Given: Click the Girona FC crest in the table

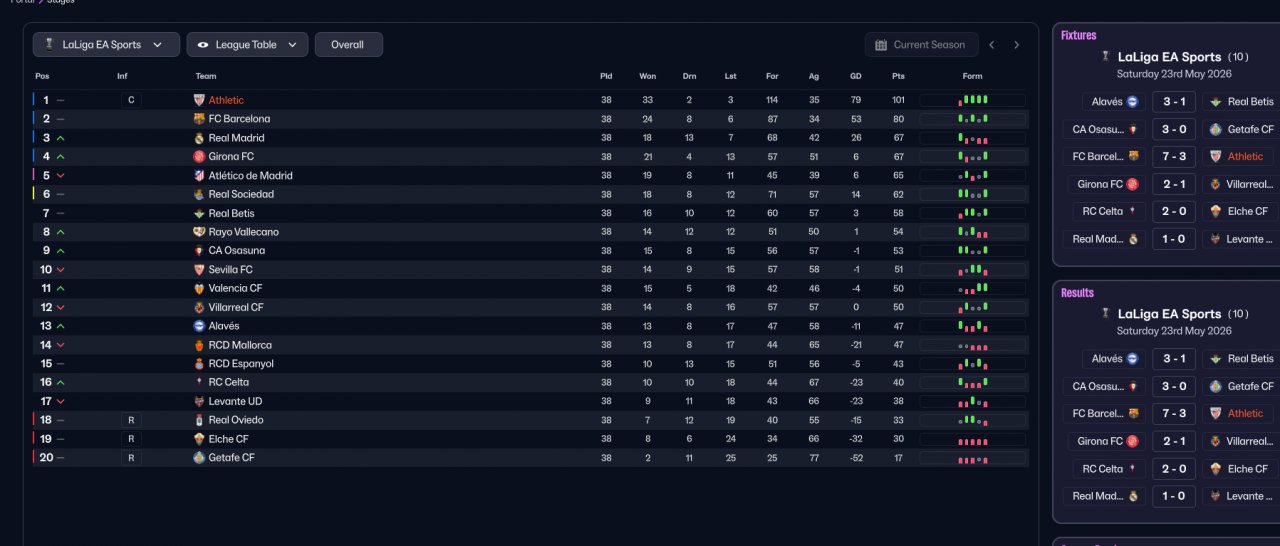Looking at the screenshot, I should (199, 157).
